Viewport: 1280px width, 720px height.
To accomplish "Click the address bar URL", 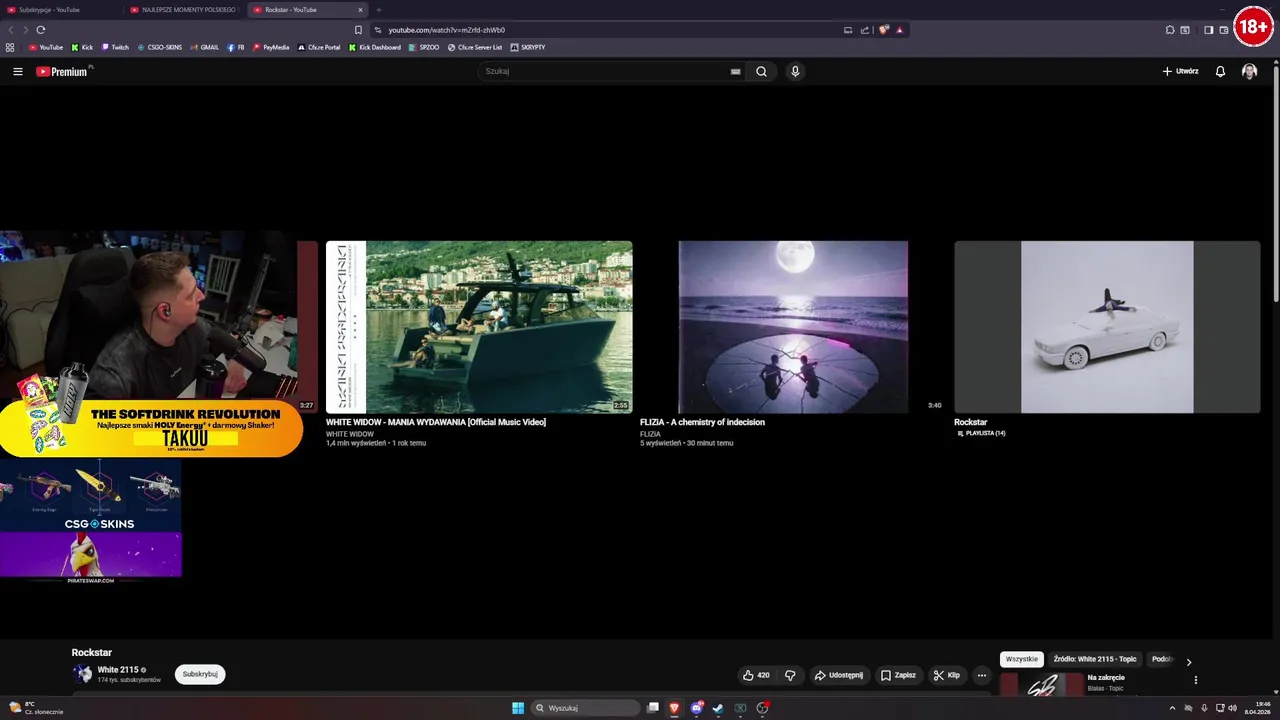I will point(447,30).
